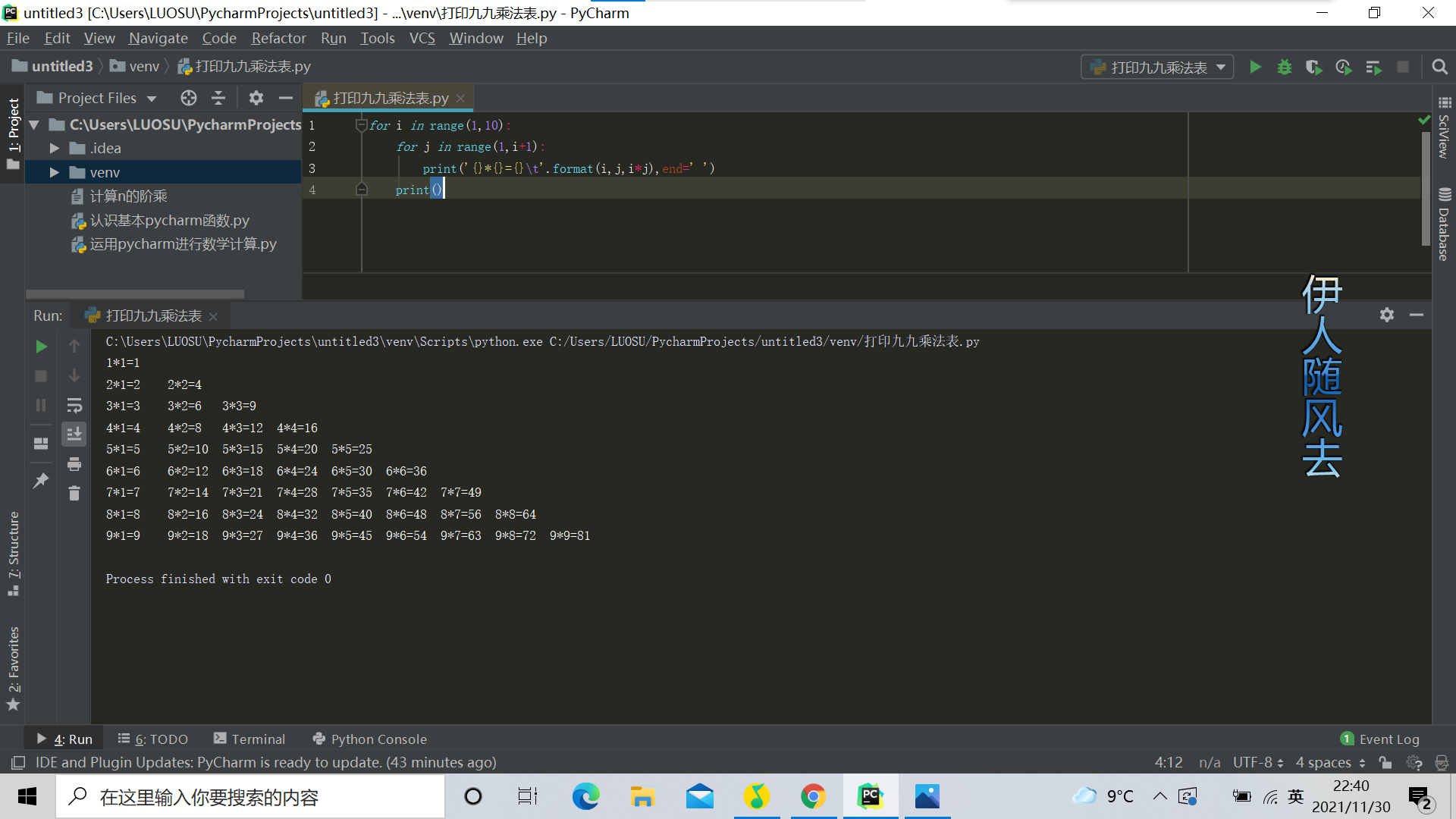
Task: Rerun program using Run panel play icon
Action: point(41,347)
